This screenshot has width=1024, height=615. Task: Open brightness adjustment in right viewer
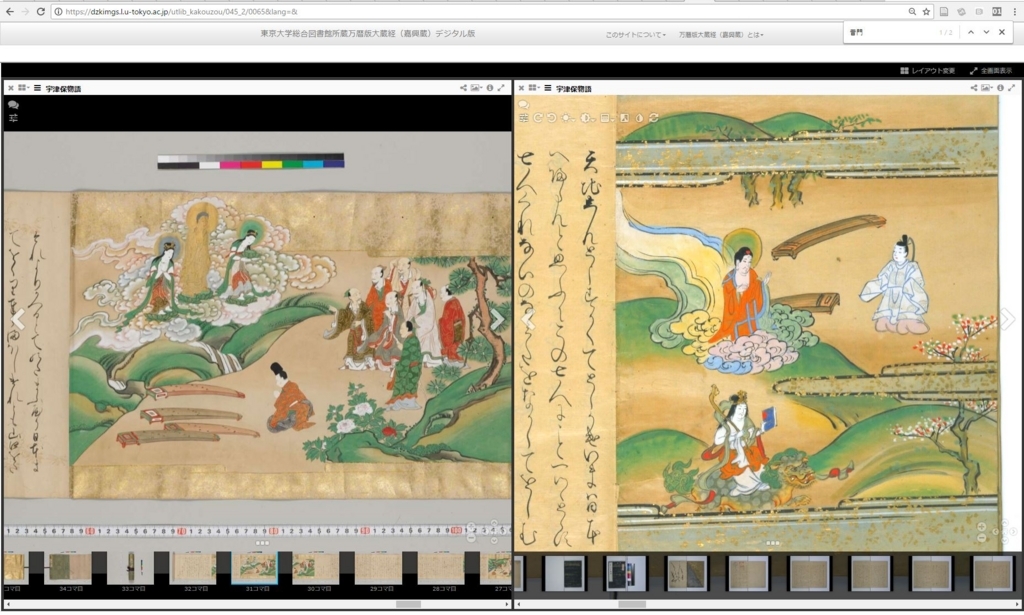coord(568,118)
